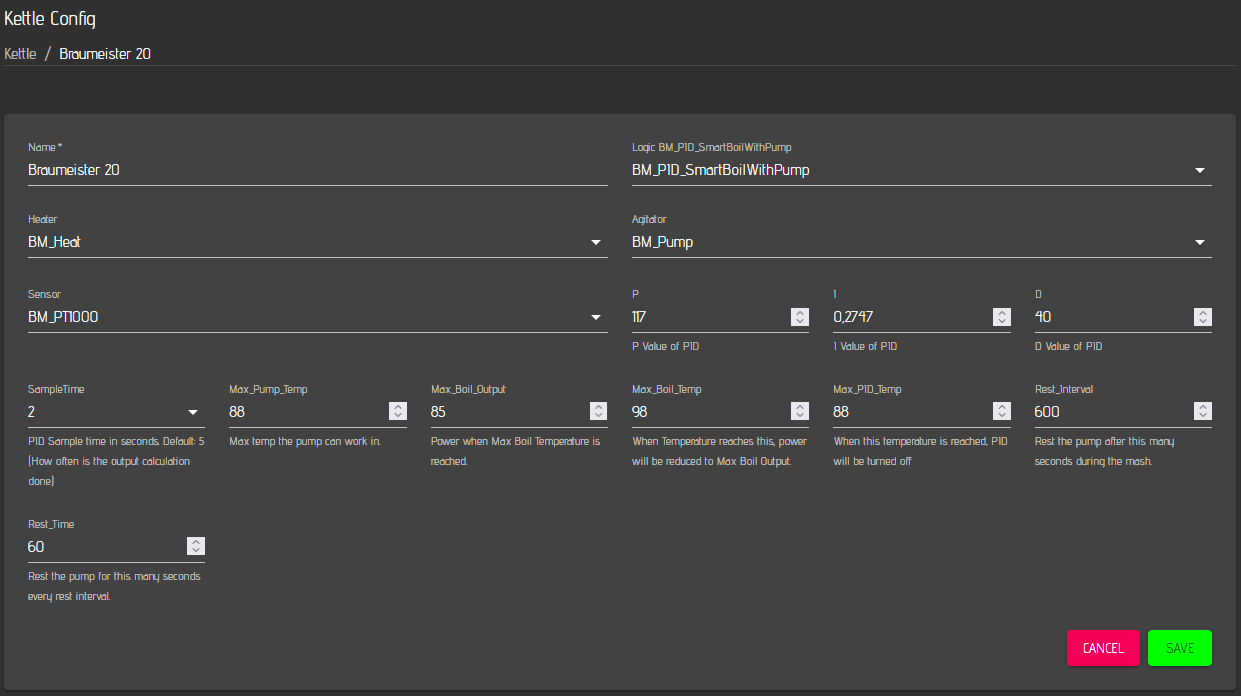Screen dimensions: 1241x696
Task: Click the D value stepper arrows
Action: coord(1203,316)
